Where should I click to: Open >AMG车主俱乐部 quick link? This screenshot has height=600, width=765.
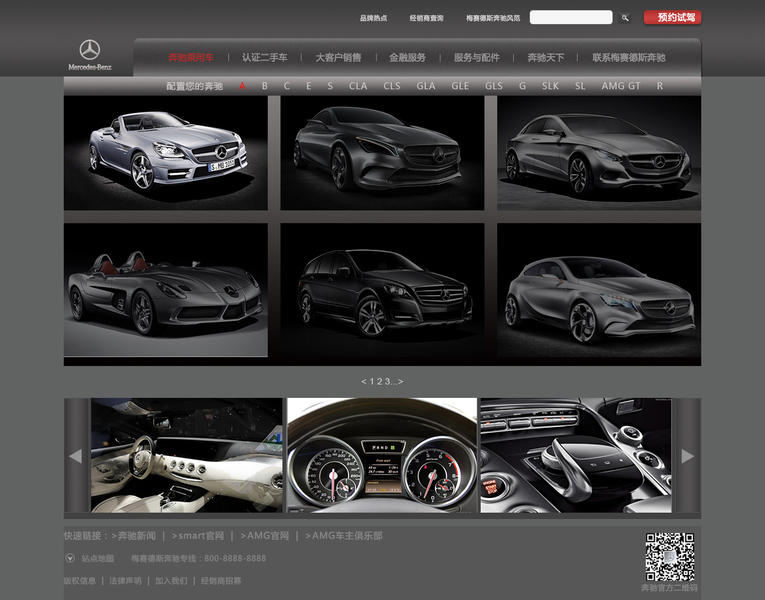click(344, 536)
